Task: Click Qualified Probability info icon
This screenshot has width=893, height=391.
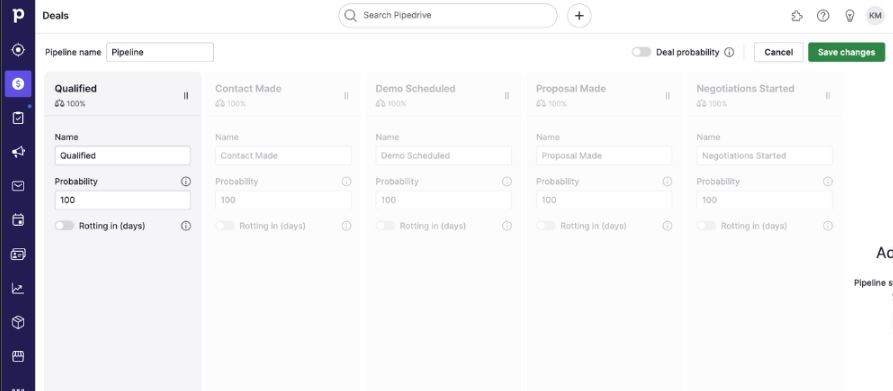Action: (186, 182)
